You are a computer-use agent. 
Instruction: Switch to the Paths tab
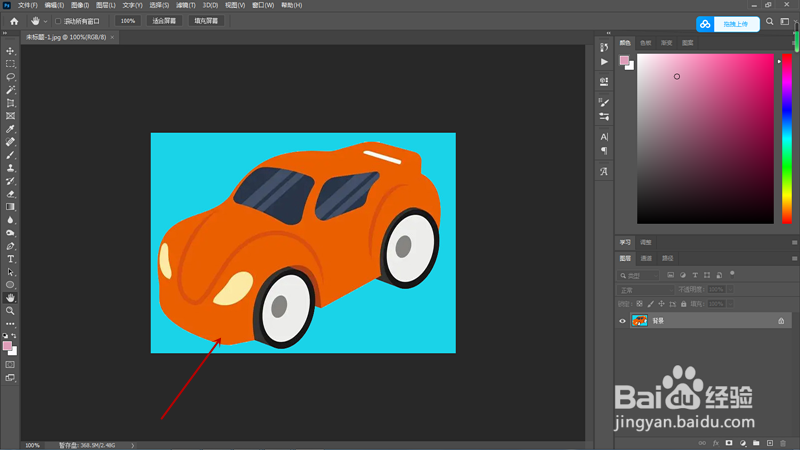(x=667, y=259)
